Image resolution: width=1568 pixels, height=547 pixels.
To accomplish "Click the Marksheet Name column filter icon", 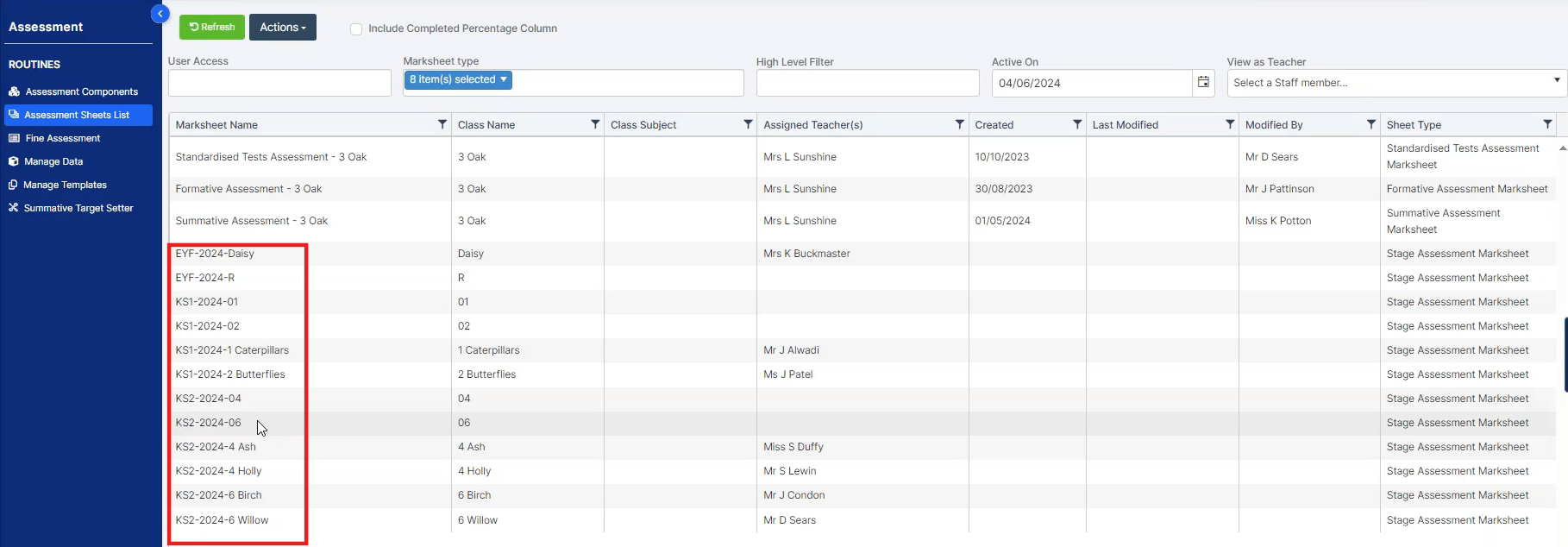I will point(442,124).
